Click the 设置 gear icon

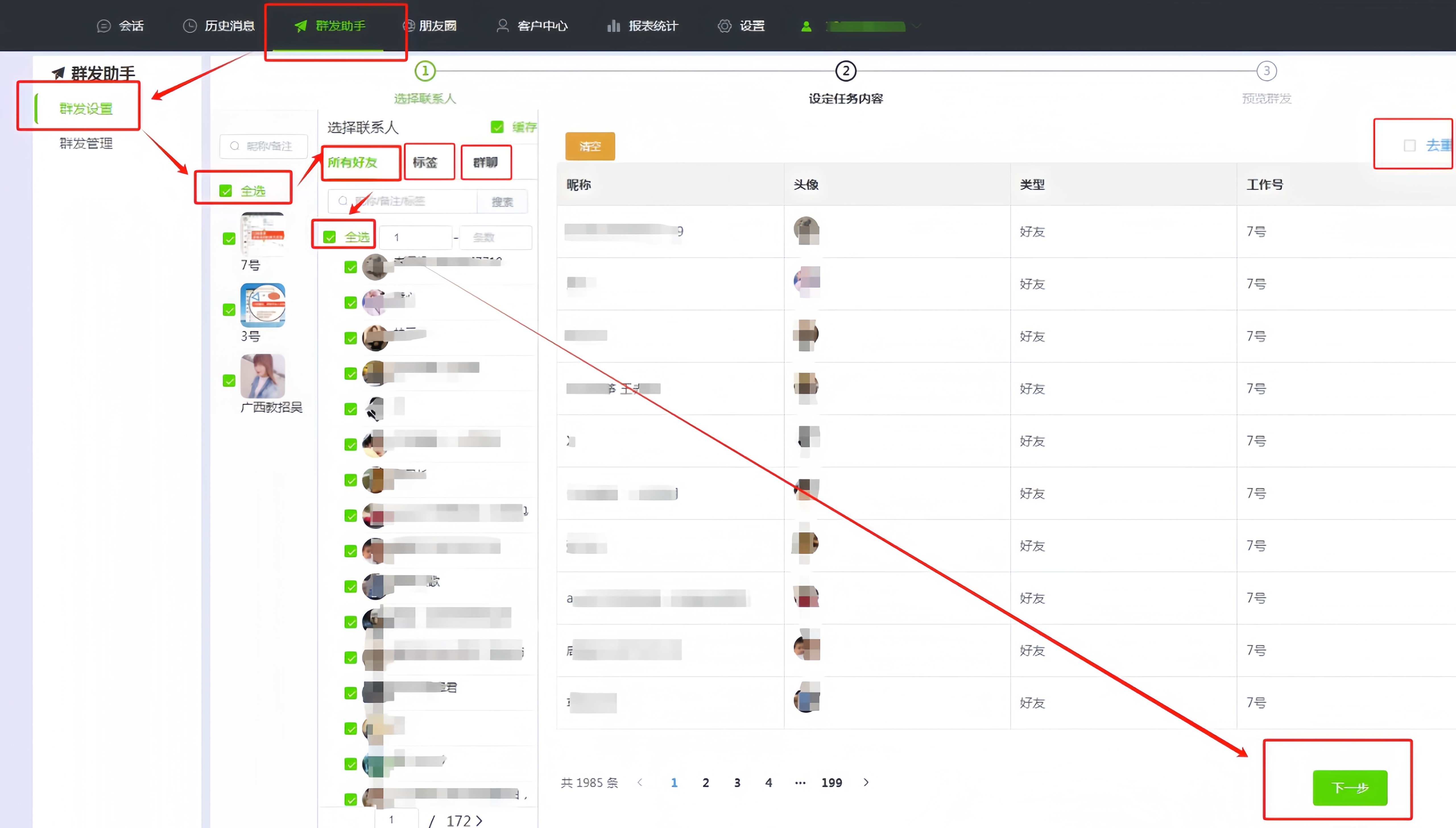724,26
